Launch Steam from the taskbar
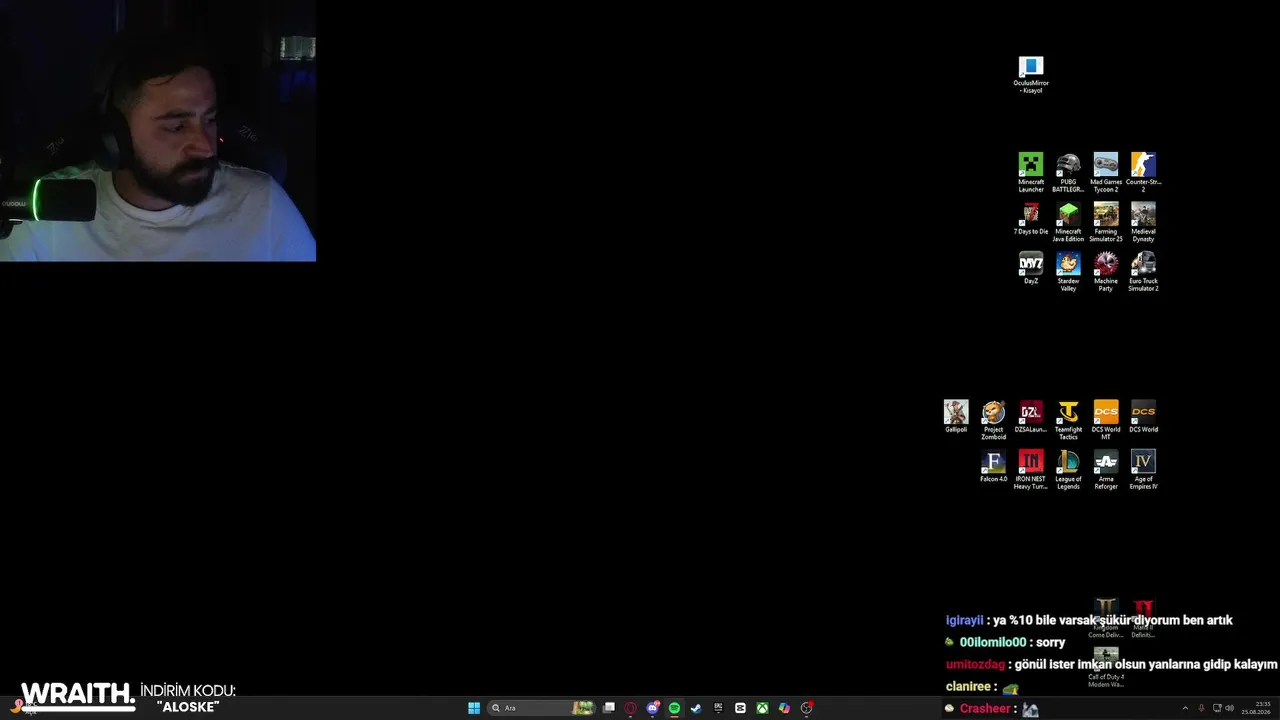1280x720 pixels. tap(696, 708)
